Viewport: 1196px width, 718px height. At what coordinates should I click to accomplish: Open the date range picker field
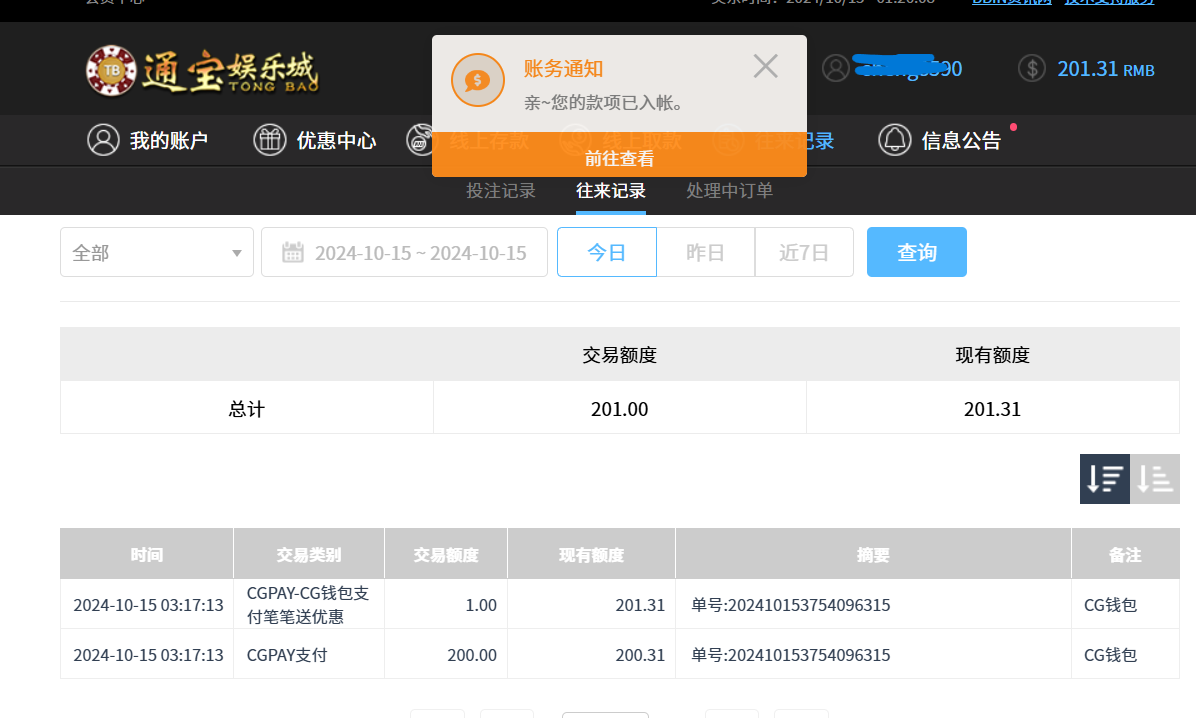pos(420,252)
